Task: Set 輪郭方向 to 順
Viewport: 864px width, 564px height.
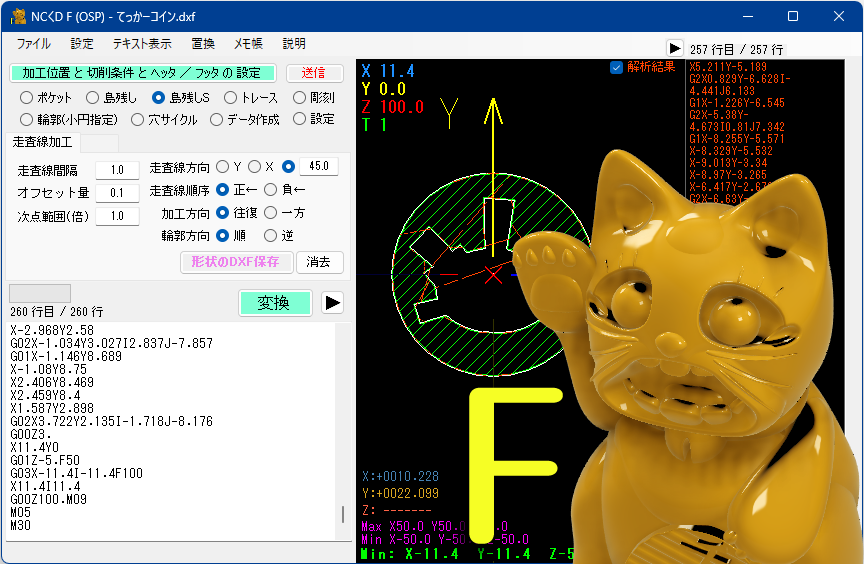Action: tap(223, 235)
